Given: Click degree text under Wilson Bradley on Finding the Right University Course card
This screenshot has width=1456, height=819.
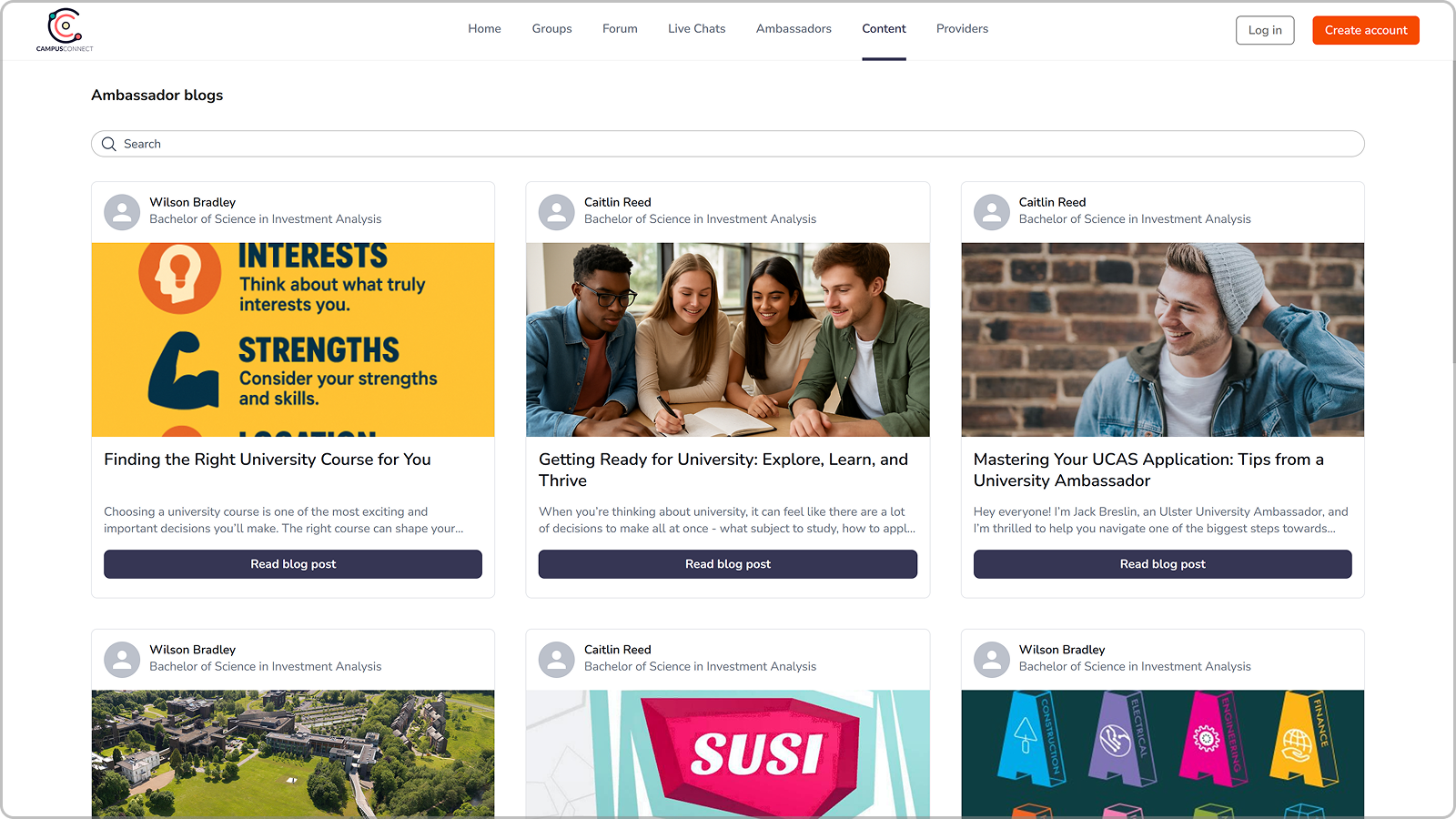Looking at the screenshot, I should (266, 219).
